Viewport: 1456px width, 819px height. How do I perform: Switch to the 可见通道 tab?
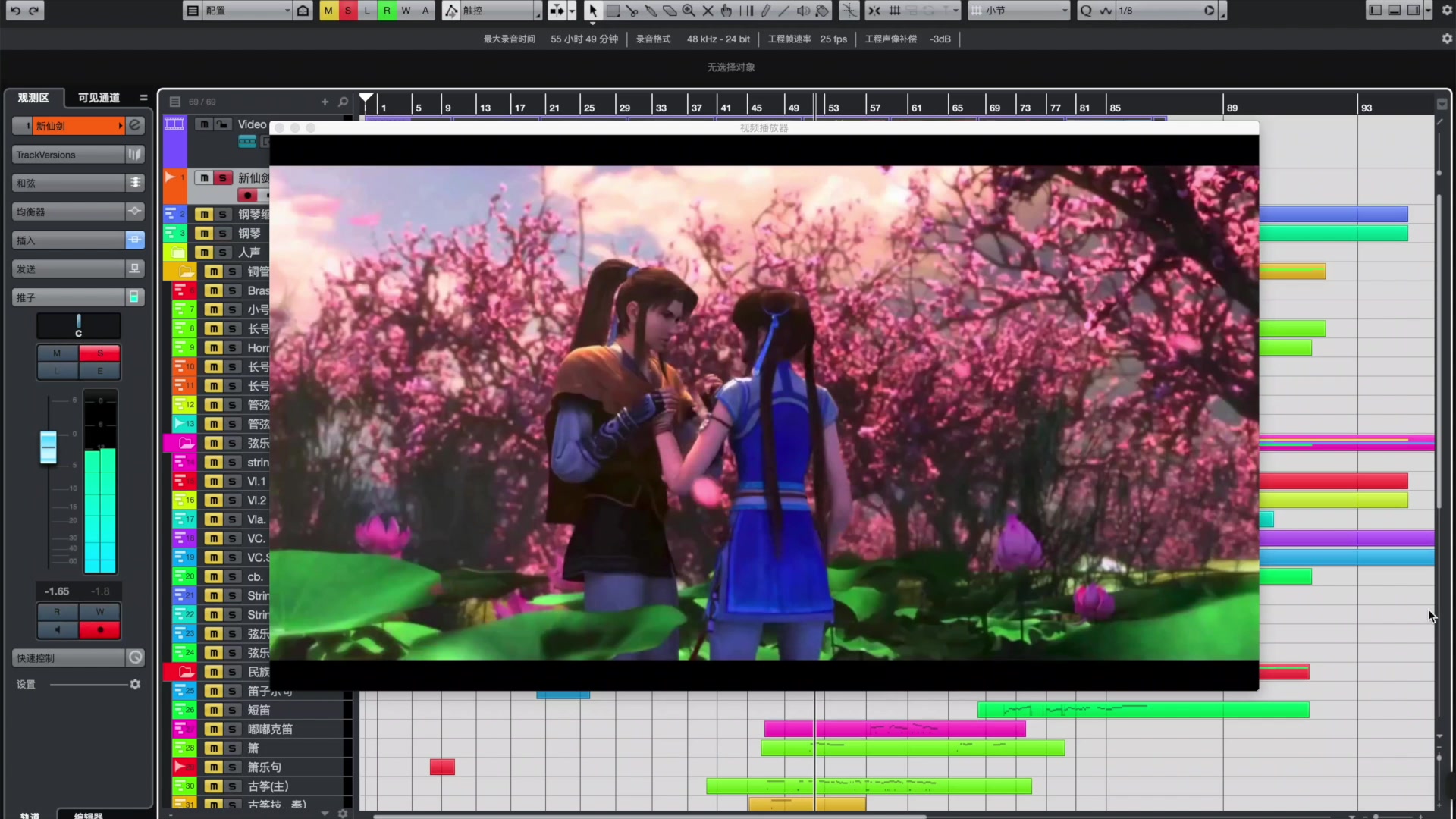[99, 98]
